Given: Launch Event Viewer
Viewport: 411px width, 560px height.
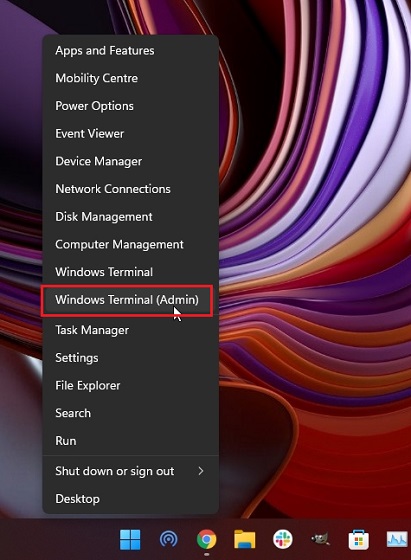Looking at the screenshot, I should click(130, 133).
